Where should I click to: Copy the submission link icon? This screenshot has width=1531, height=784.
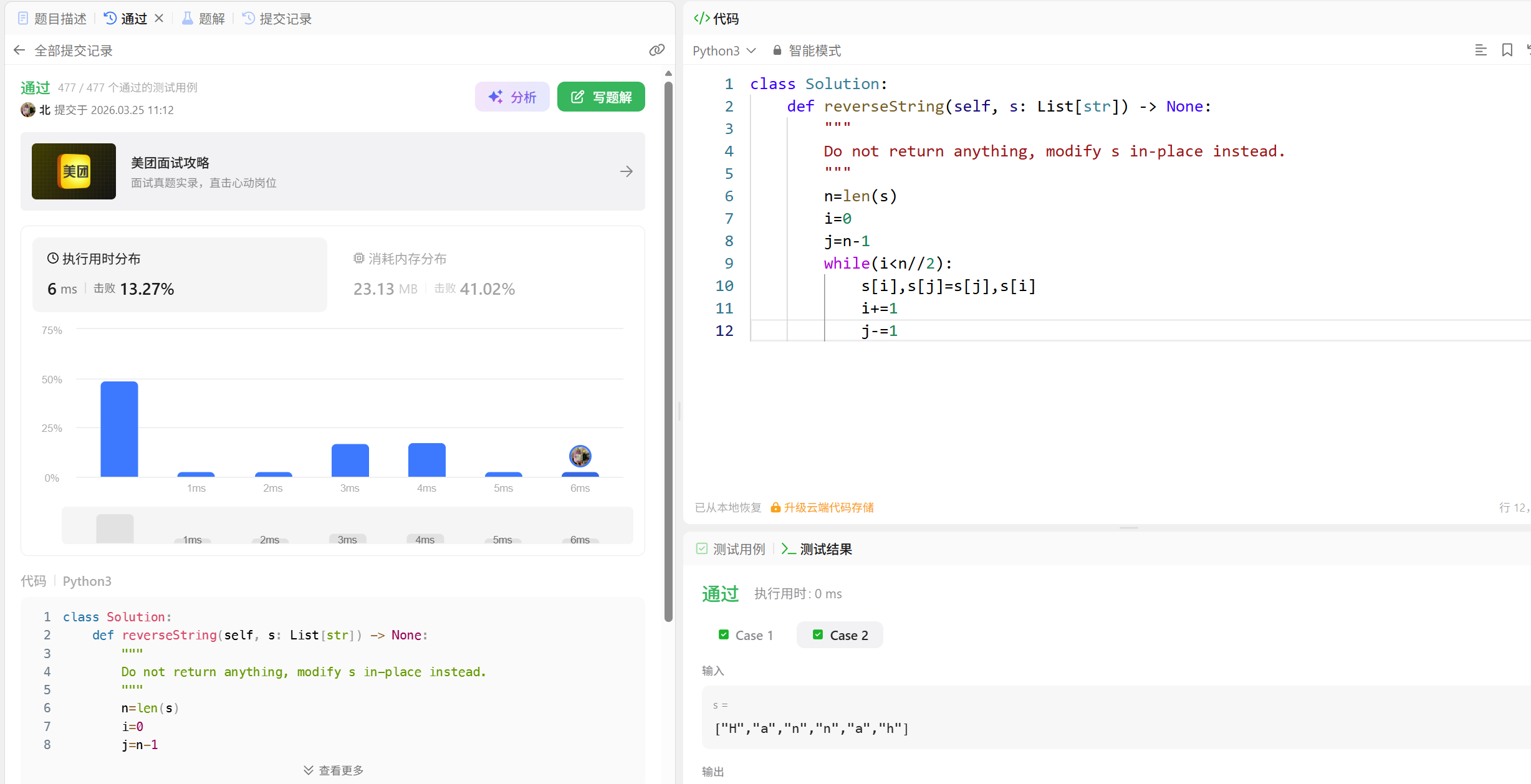coord(656,50)
